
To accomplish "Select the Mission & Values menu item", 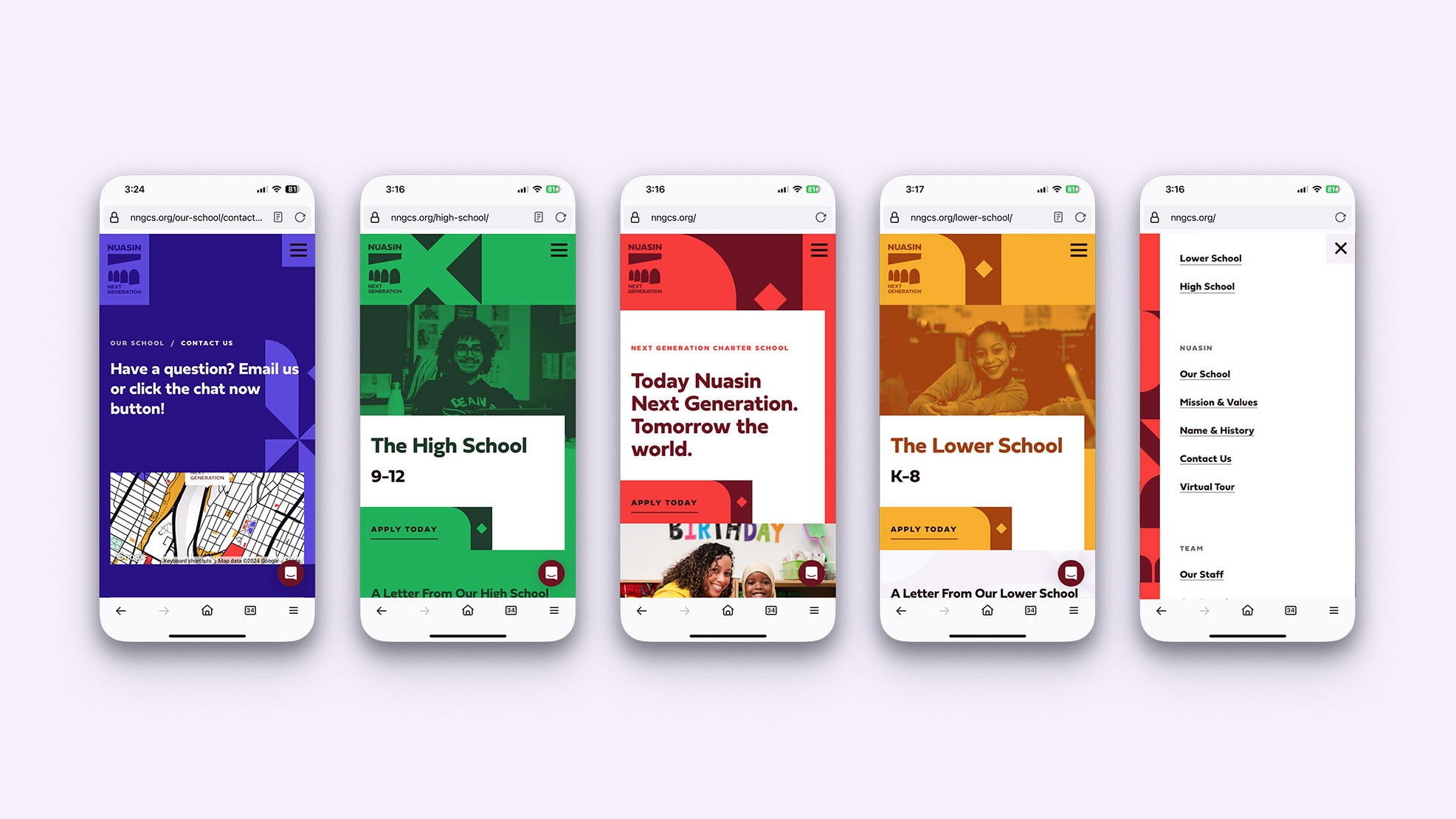I will 1218,402.
